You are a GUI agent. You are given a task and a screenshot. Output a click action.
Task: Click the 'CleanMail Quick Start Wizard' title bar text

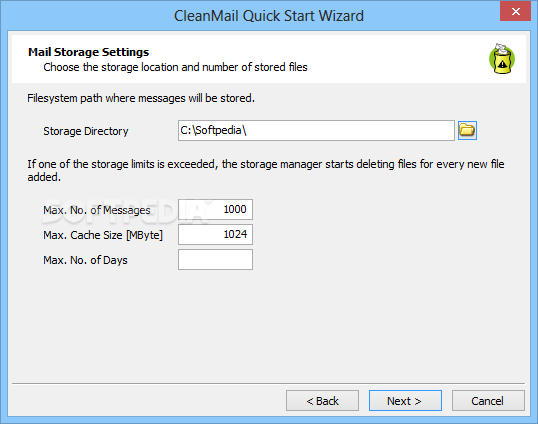point(269,16)
